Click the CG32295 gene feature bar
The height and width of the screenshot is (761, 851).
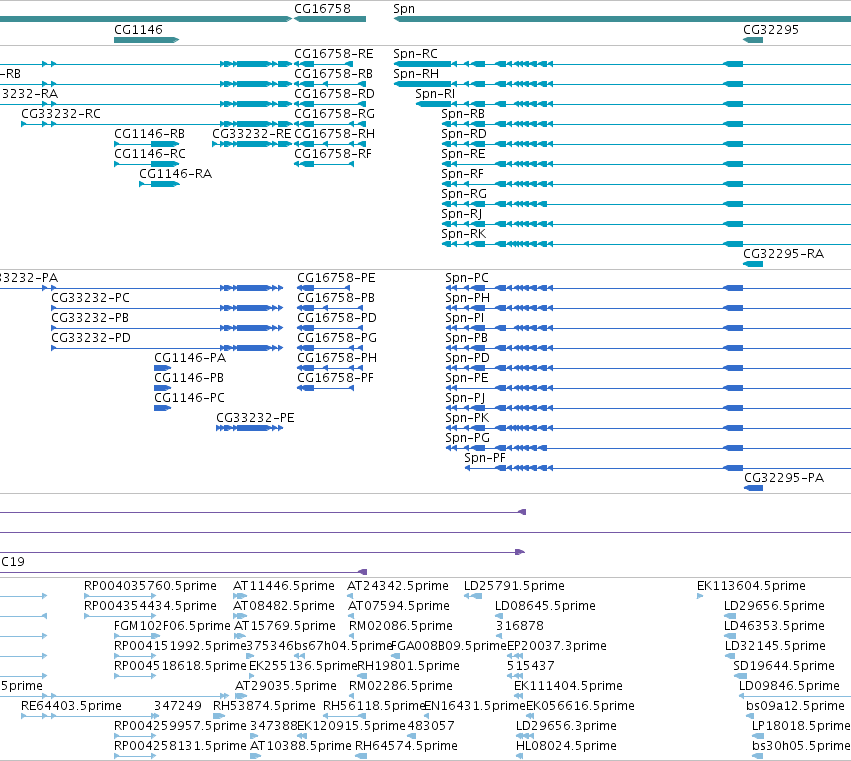point(753,40)
